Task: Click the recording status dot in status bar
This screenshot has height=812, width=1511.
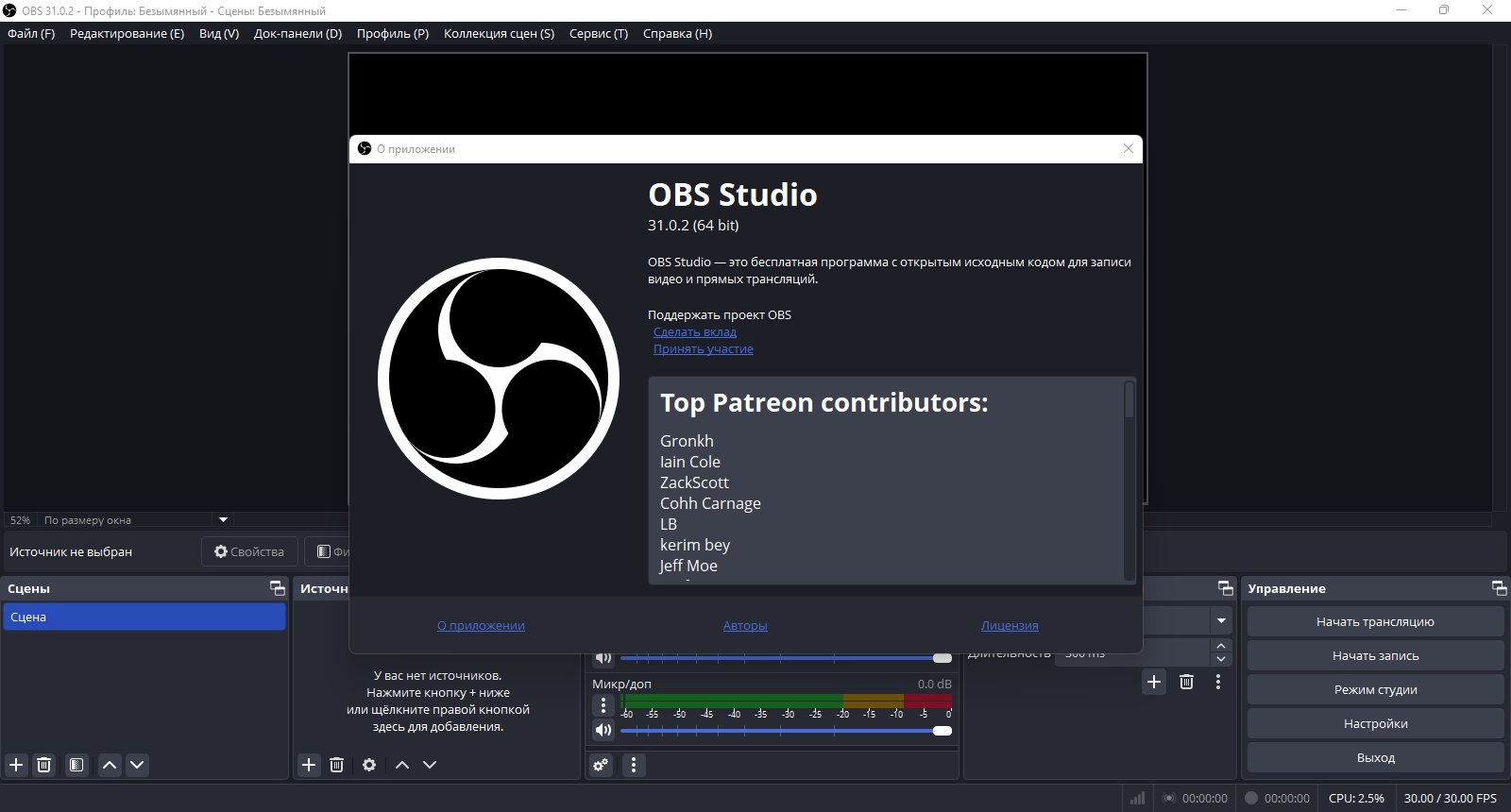Action: point(1251,798)
